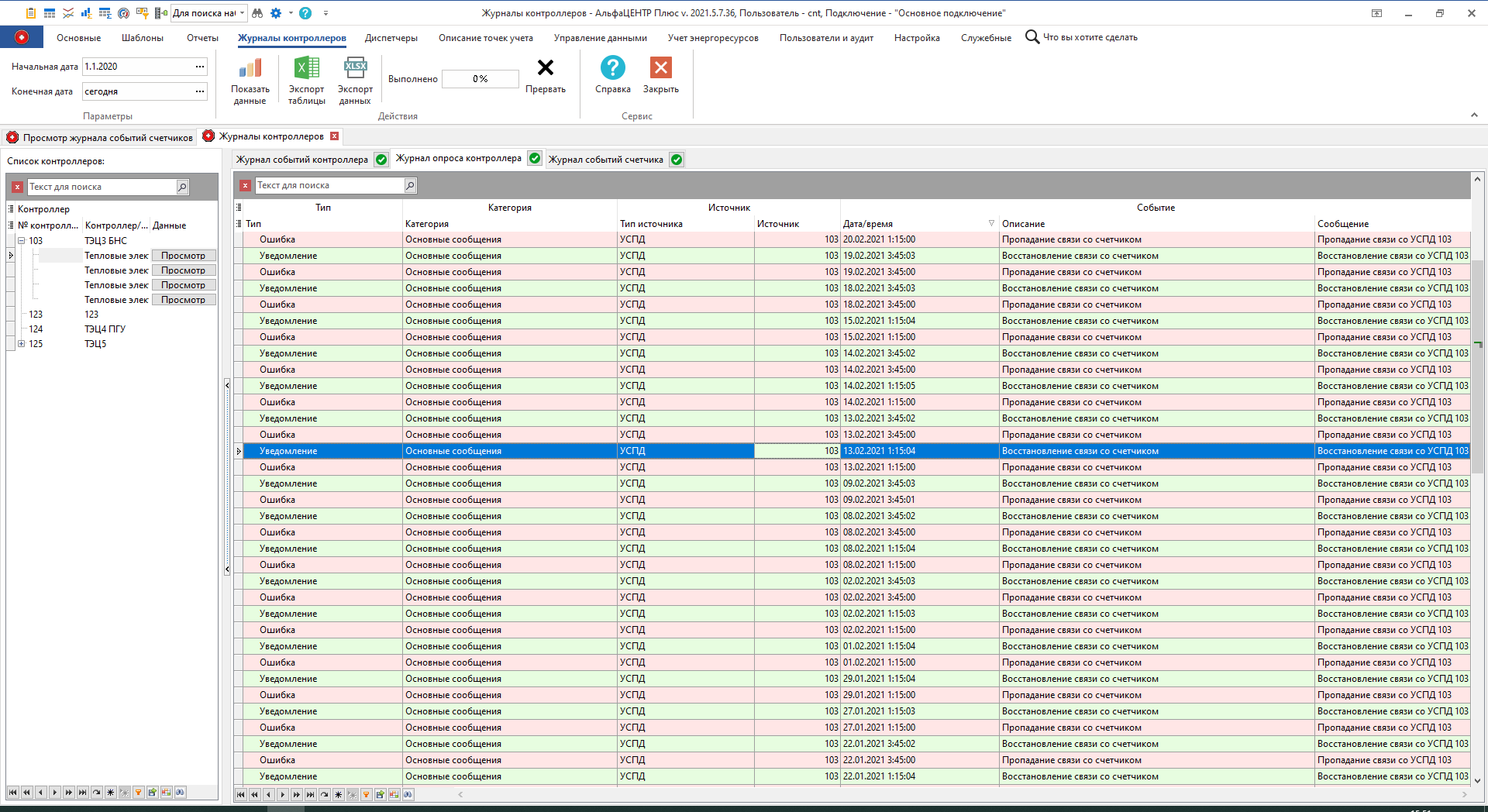Click the binoculars search icon in top toolbar
This screenshot has width=1488, height=812.
[258, 13]
